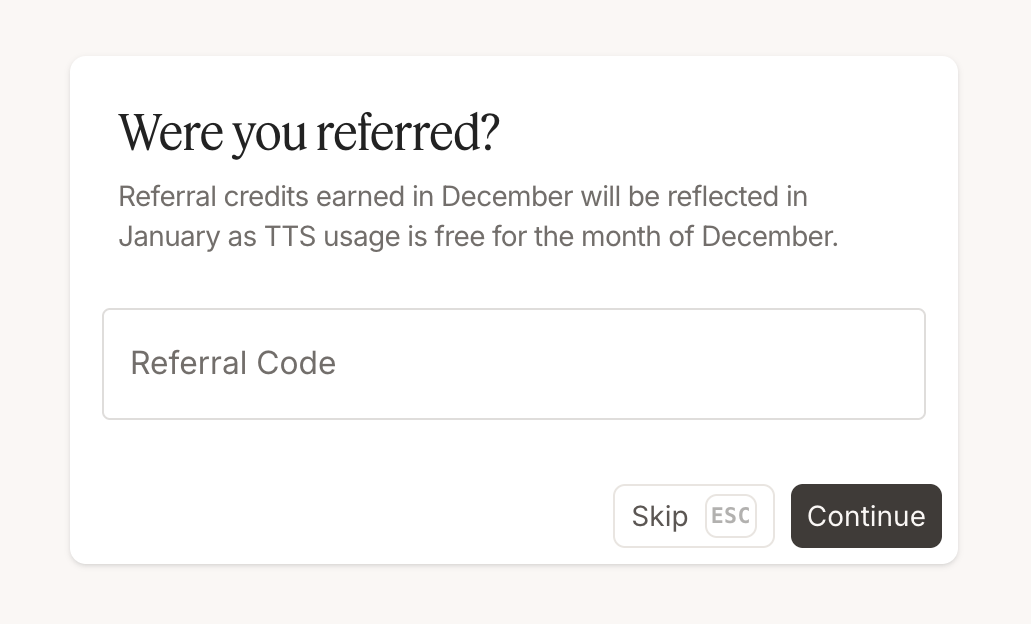Dismiss the dialog using Skip
Viewport: 1031px width, 624px height.
659,516
